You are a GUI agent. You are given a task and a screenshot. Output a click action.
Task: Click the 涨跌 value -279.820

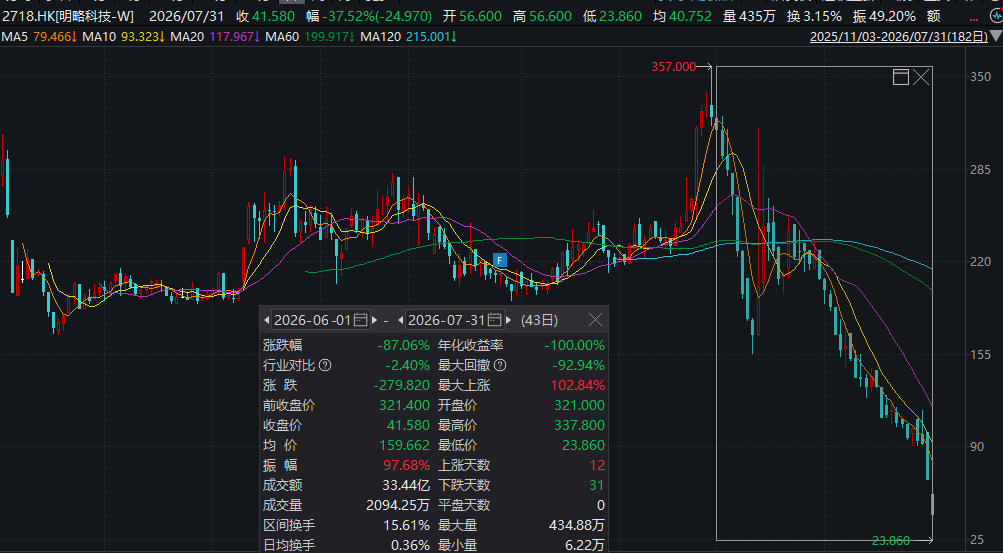[402, 386]
